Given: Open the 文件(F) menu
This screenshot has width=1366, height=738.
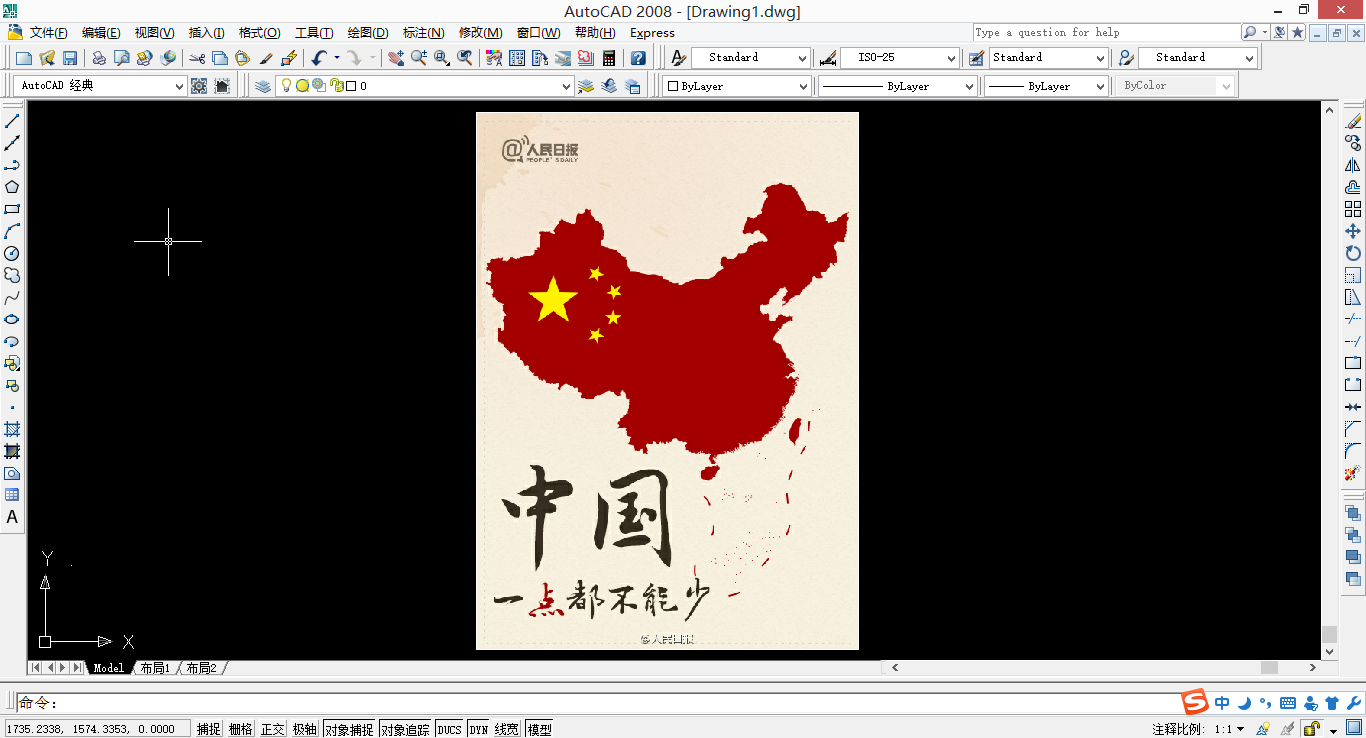Looking at the screenshot, I should (x=49, y=33).
